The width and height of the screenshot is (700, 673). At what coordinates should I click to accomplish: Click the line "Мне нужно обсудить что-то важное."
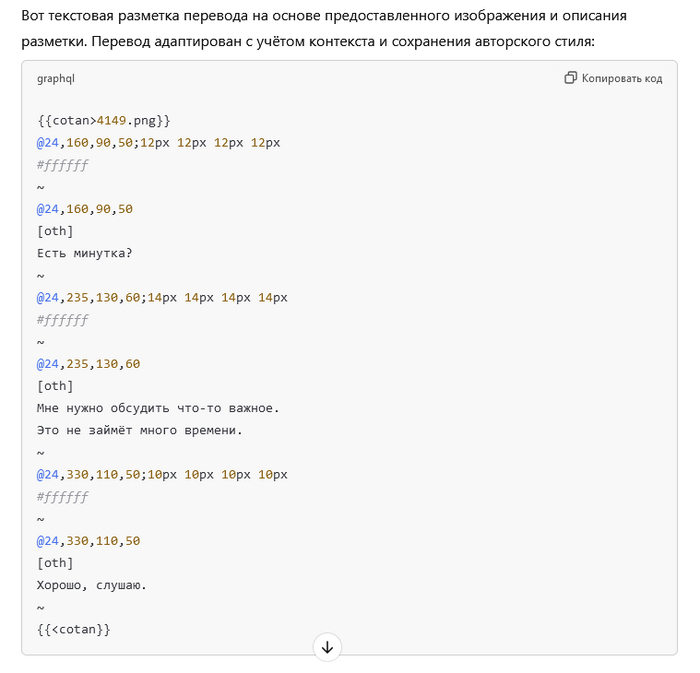pyautogui.click(x=158, y=408)
